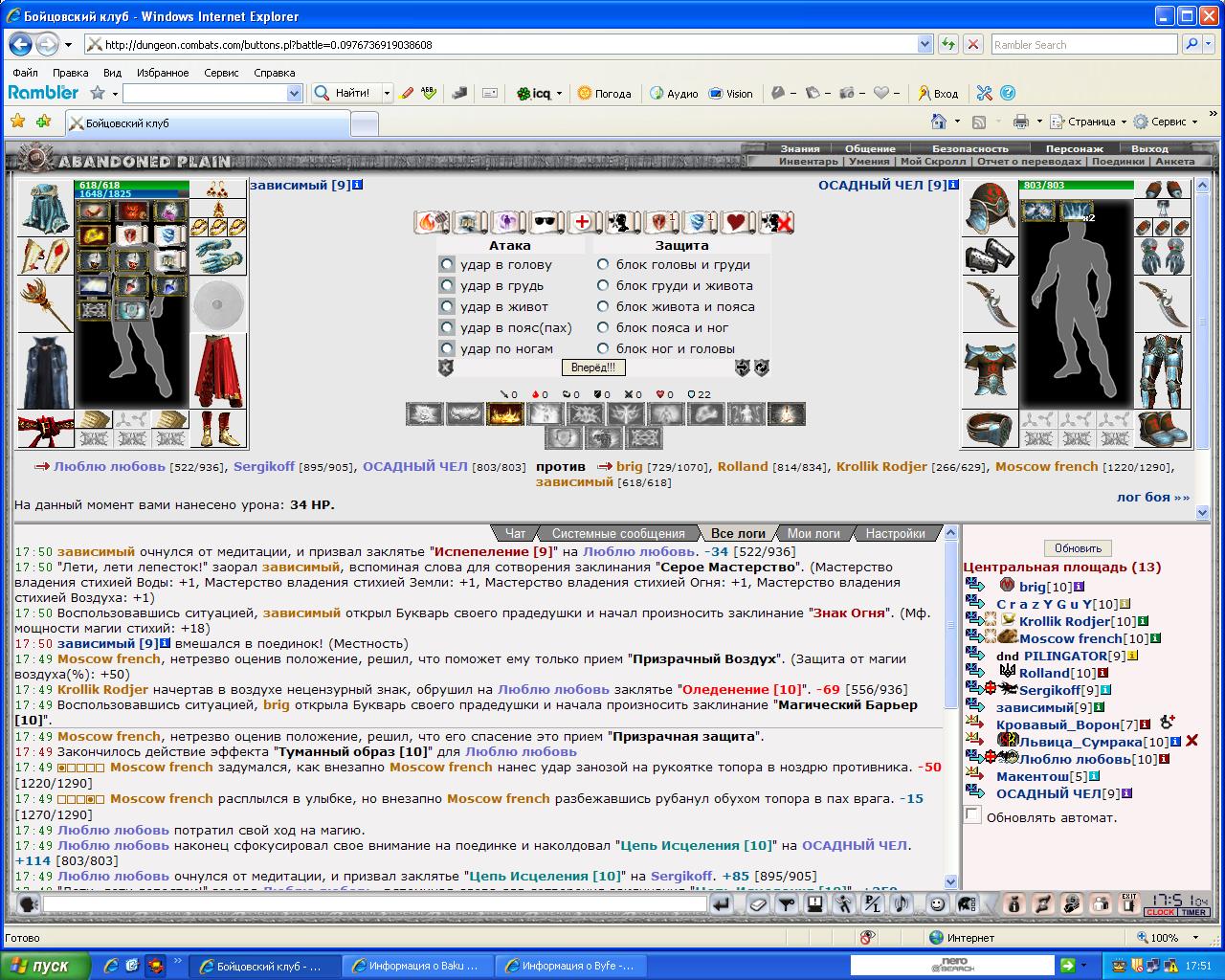Image resolution: width=1225 pixels, height=980 pixels.
Task: Select attack удар в живот
Action: (x=447, y=306)
